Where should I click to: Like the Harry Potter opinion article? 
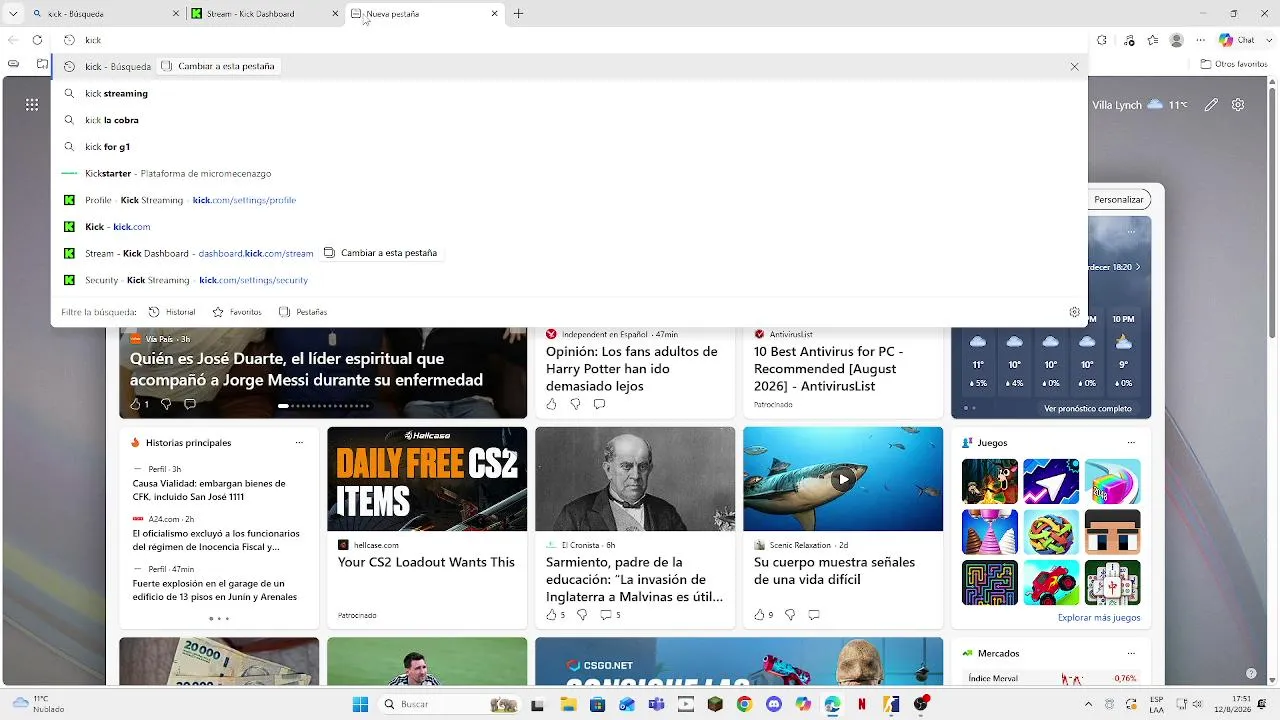click(x=551, y=404)
